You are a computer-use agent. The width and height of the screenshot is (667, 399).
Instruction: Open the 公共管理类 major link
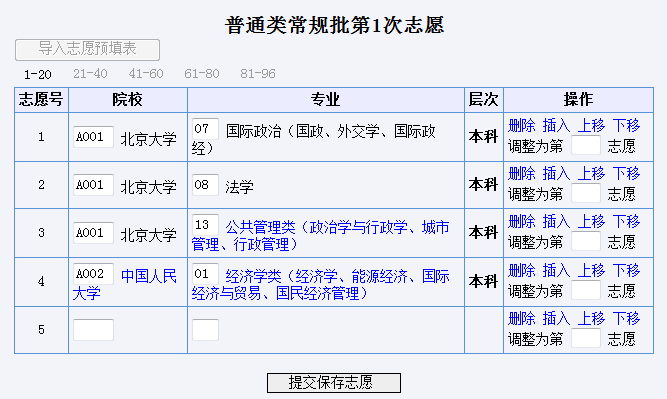[320, 236]
